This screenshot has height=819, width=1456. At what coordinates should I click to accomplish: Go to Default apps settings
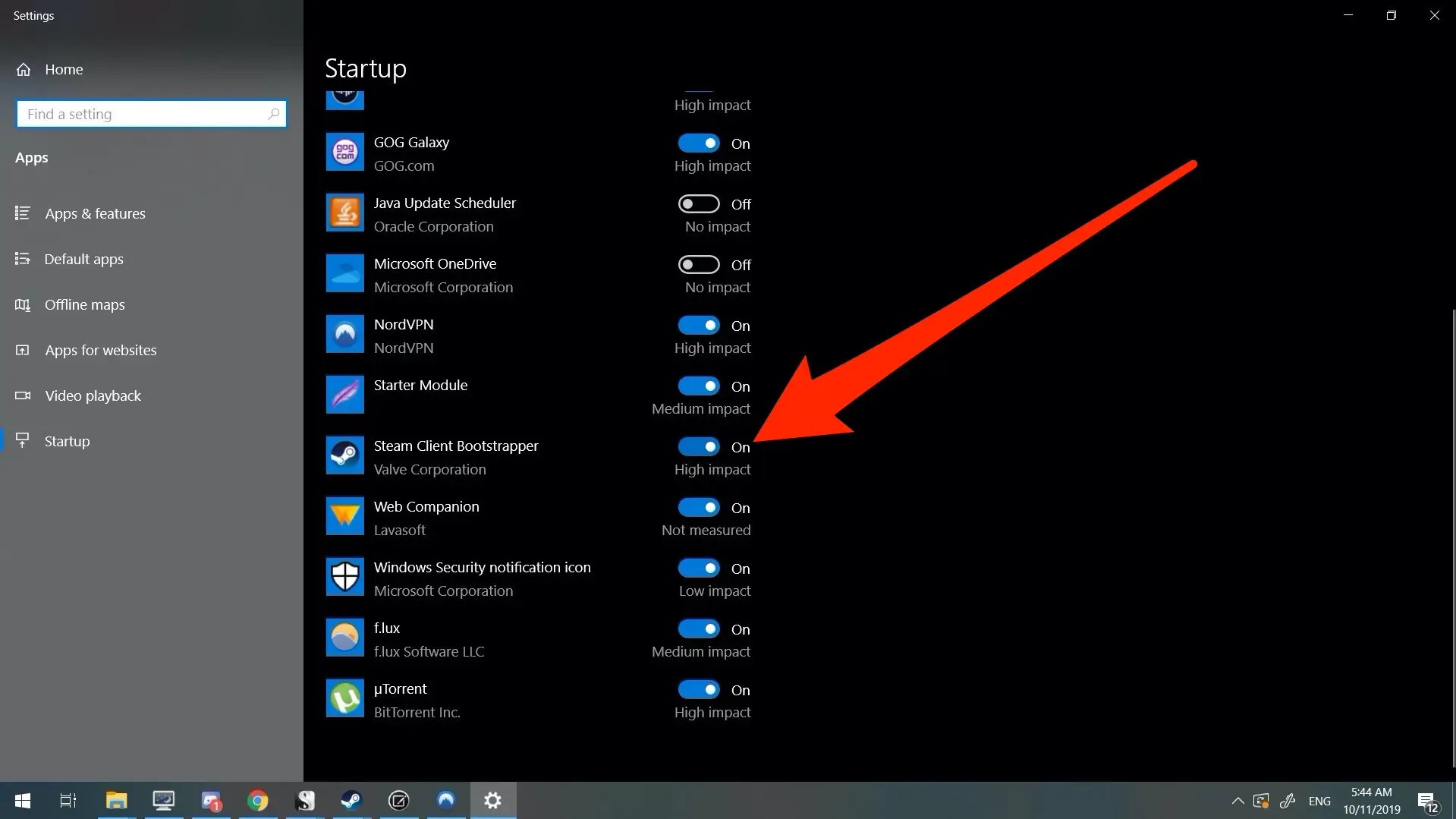[152, 259]
